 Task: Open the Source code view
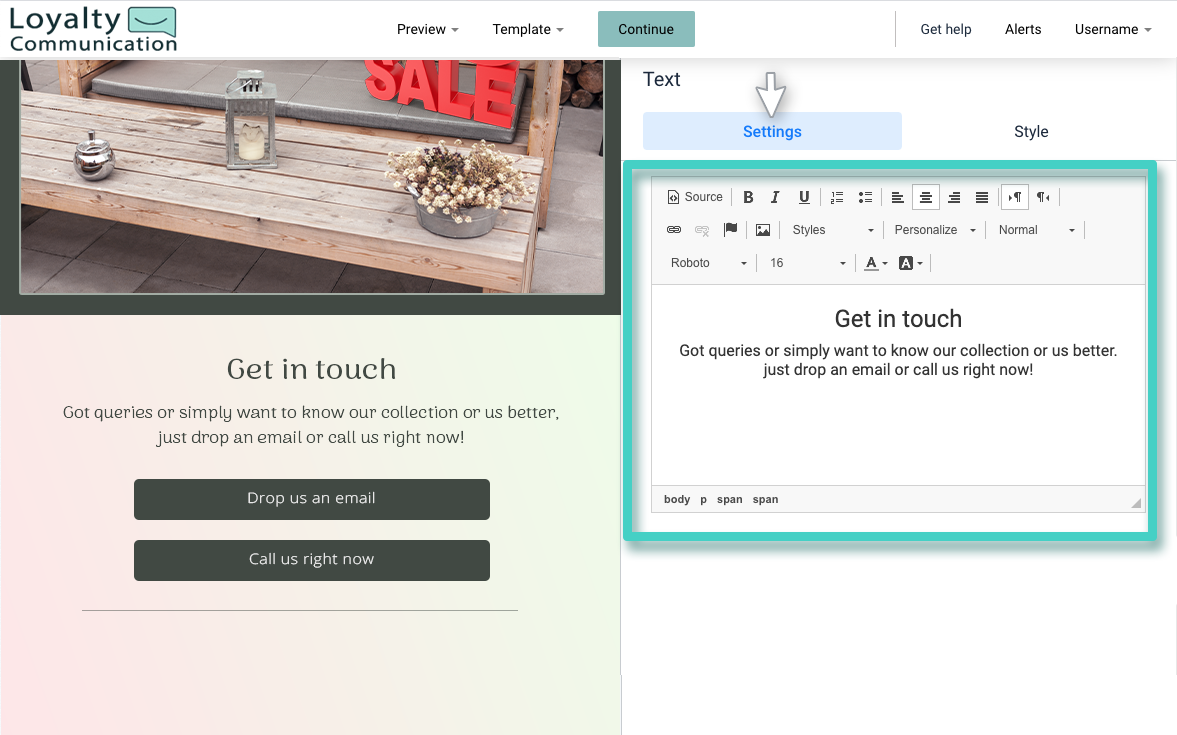[695, 197]
